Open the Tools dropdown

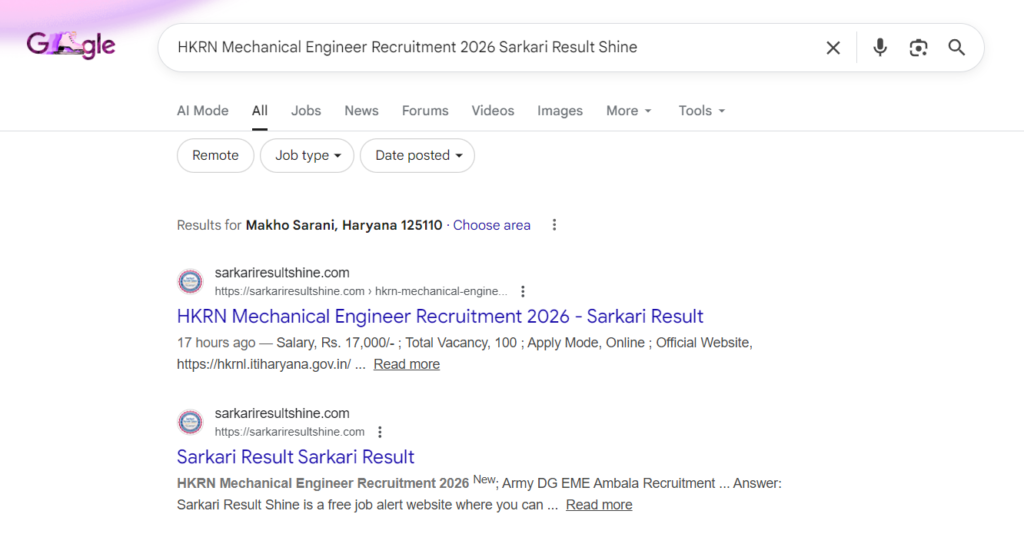[701, 111]
